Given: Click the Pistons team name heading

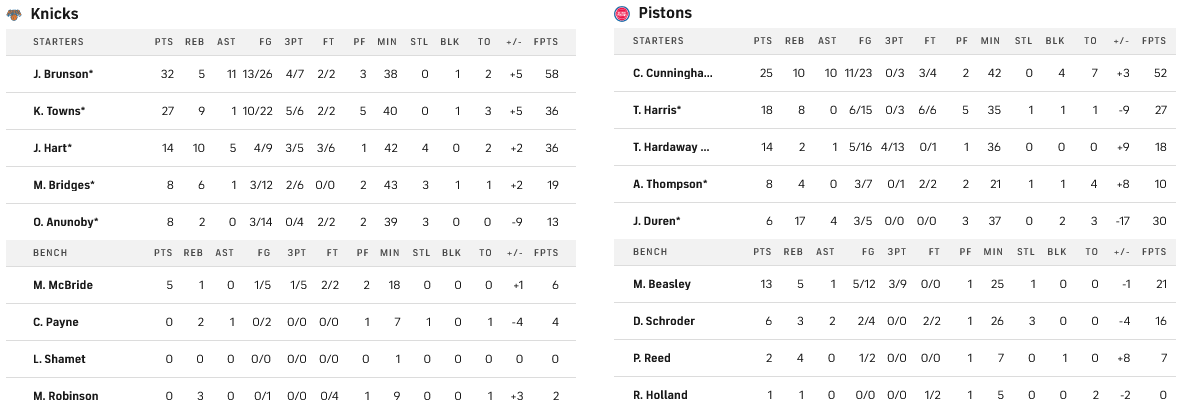Looking at the screenshot, I should point(665,14).
